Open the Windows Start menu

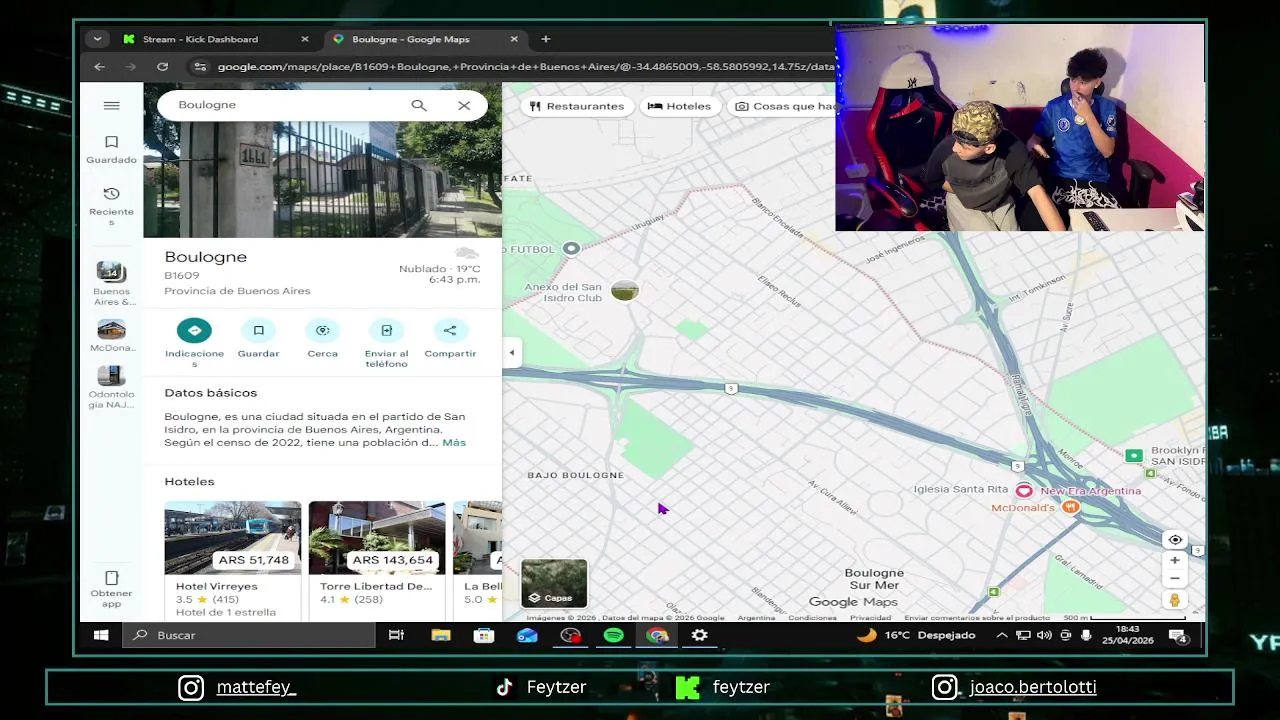pos(101,635)
